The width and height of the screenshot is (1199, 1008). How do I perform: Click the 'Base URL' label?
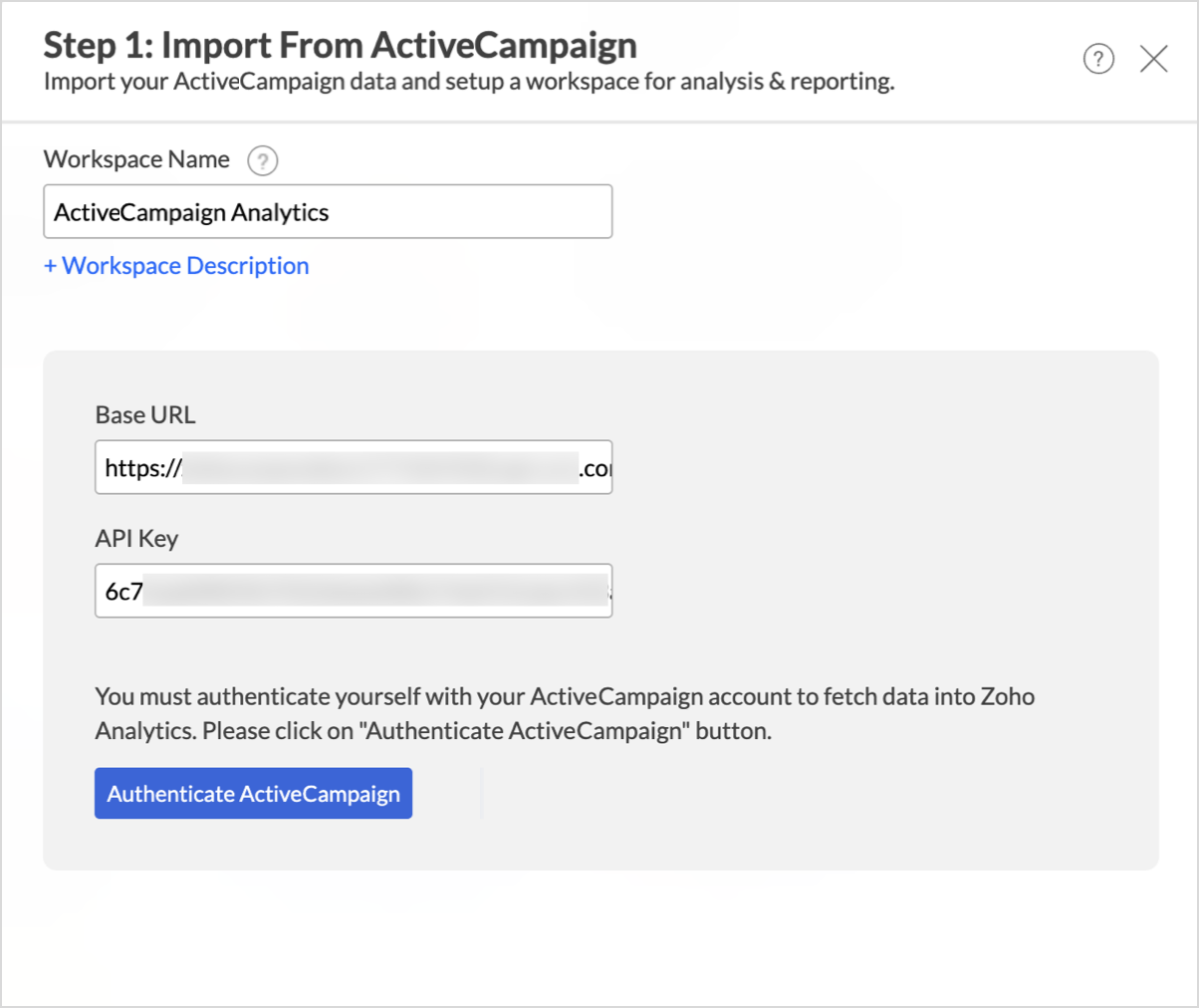[145, 414]
